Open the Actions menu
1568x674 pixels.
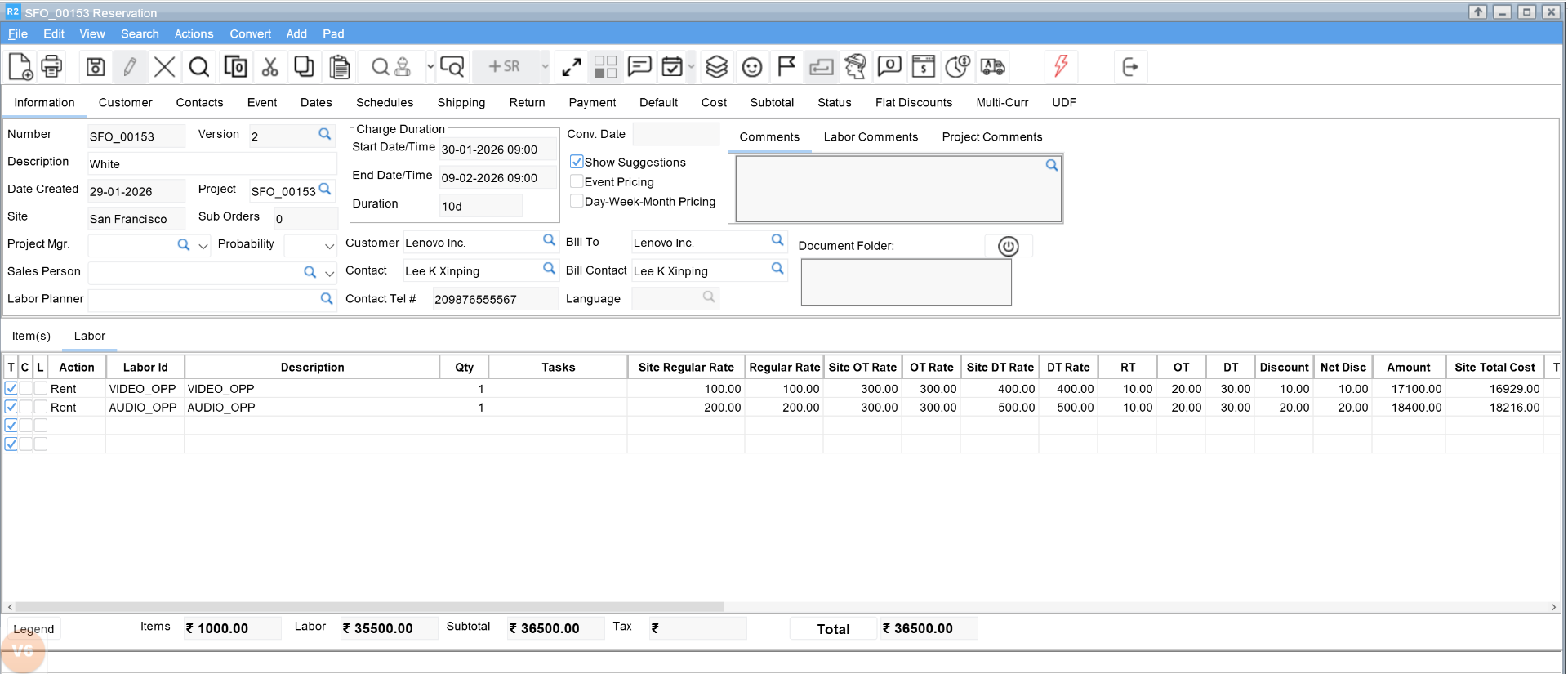(194, 33)
